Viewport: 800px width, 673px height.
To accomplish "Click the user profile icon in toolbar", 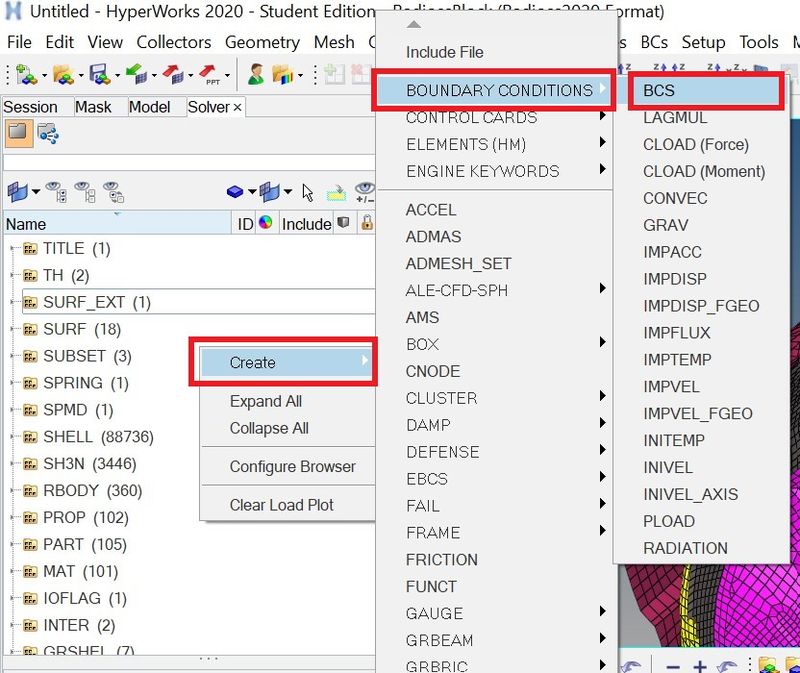I will (256, 75).
